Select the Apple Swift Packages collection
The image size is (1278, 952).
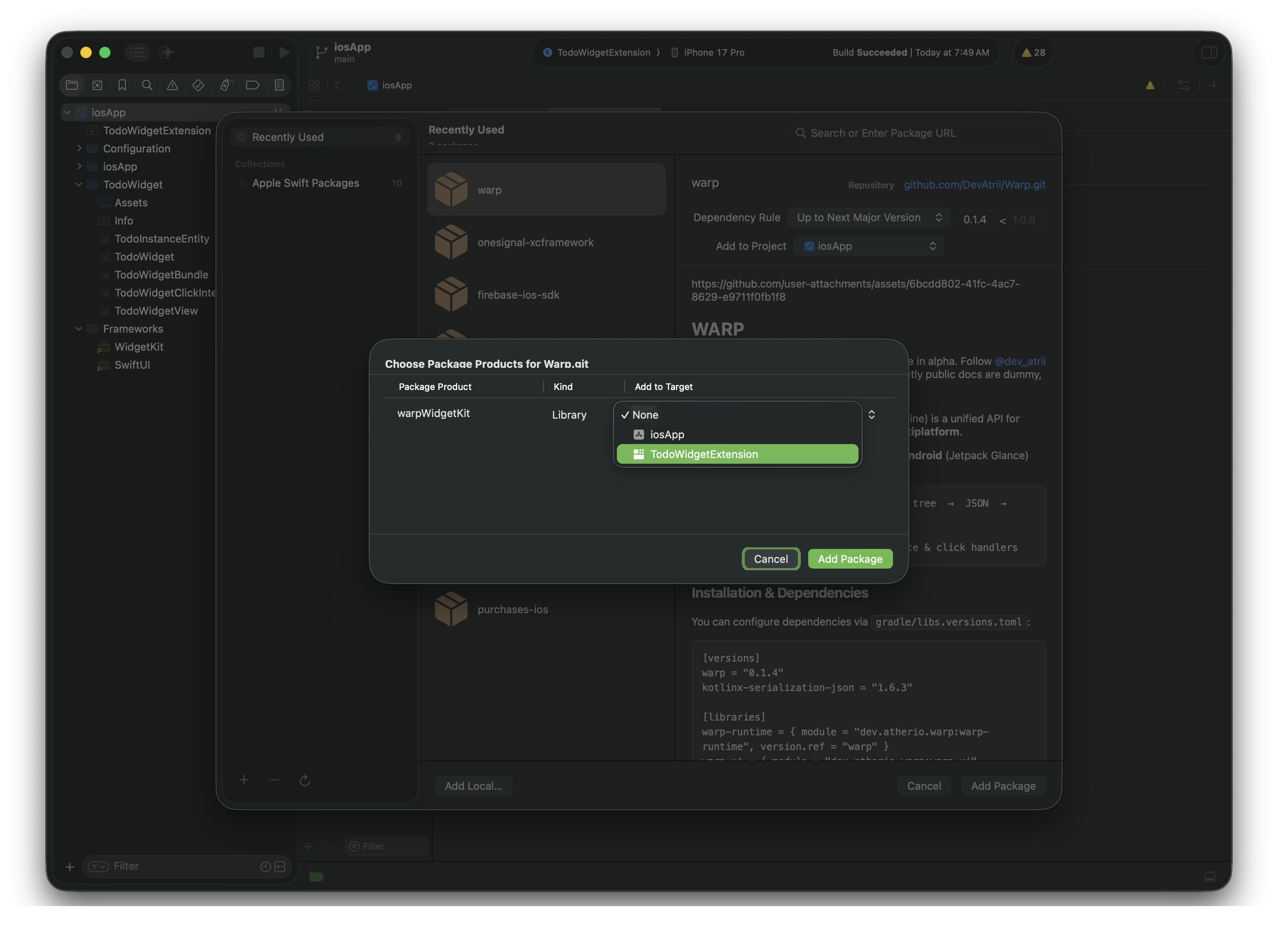pos(320,183)
